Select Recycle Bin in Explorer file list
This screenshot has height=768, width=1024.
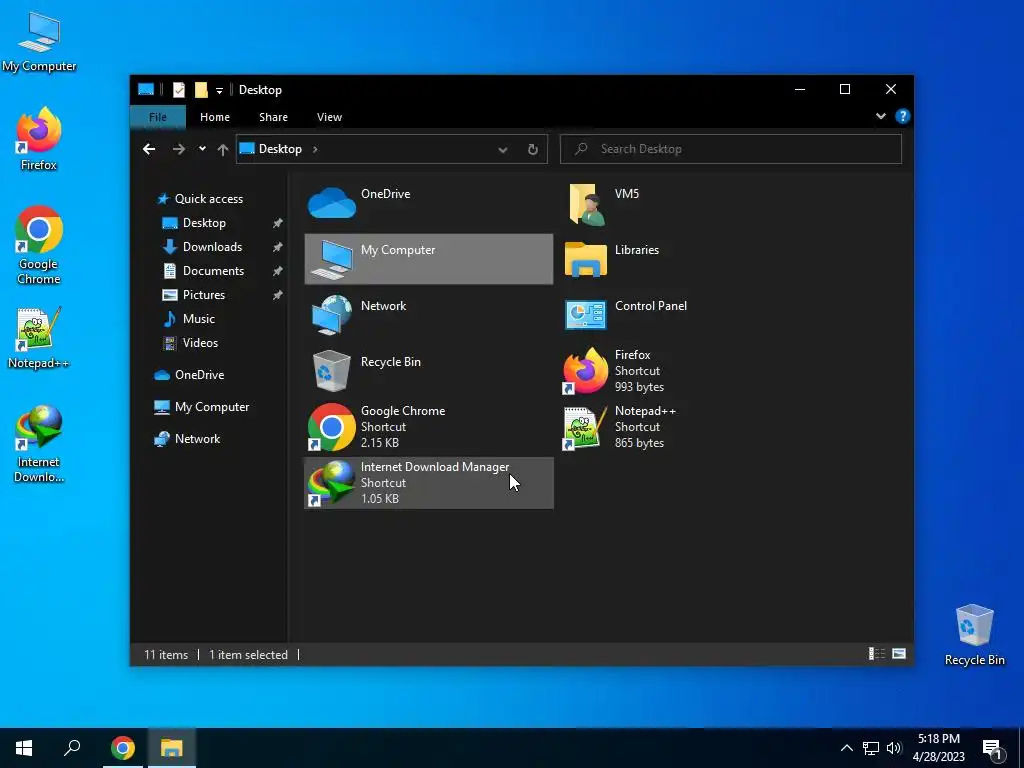[428, 371]
